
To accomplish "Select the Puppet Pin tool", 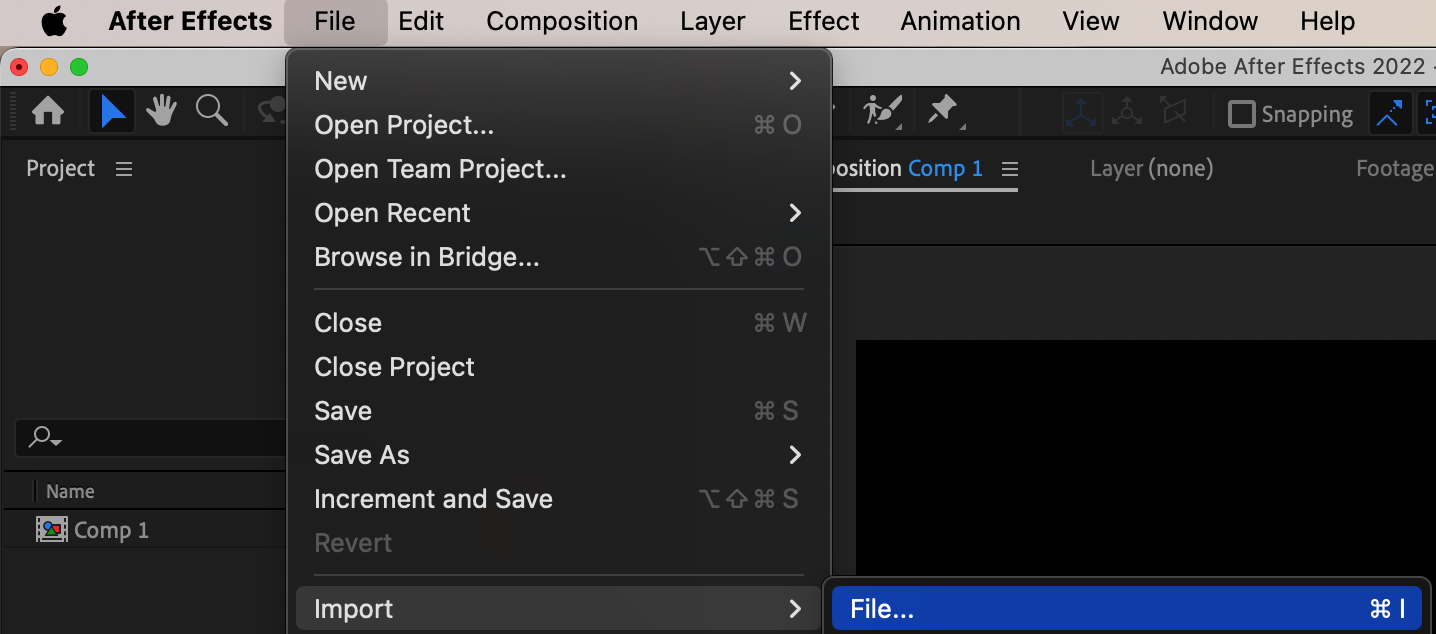I will [943, 111].
